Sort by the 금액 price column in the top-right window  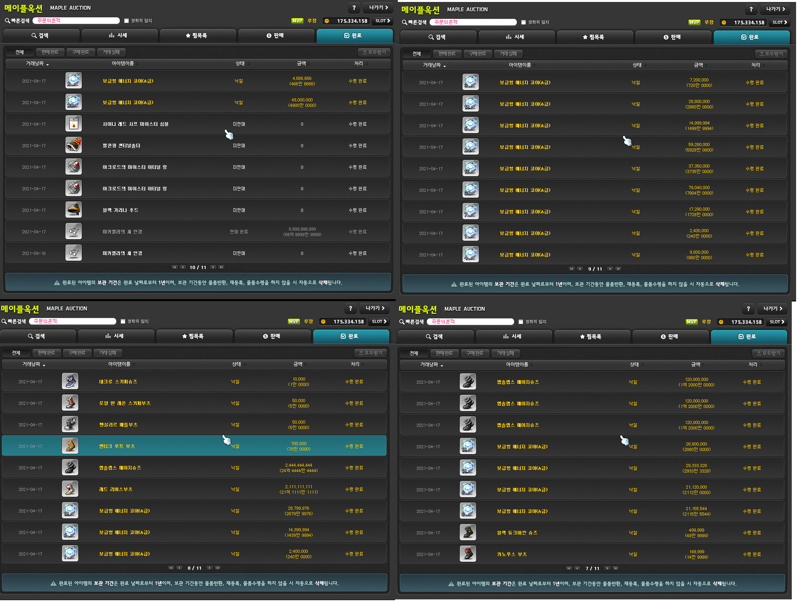pyautogui.click(x=699, y=65)
